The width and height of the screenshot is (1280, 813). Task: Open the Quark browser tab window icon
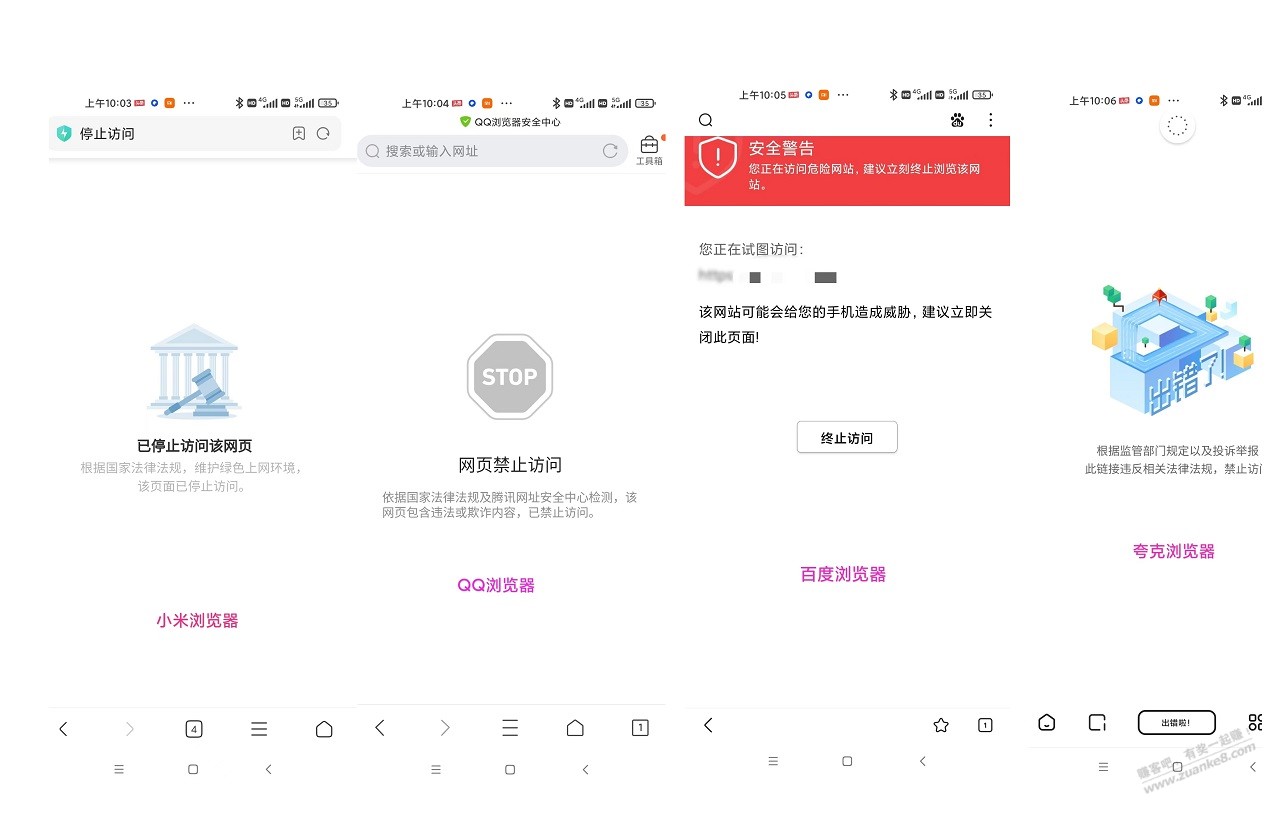[1097, 722]
